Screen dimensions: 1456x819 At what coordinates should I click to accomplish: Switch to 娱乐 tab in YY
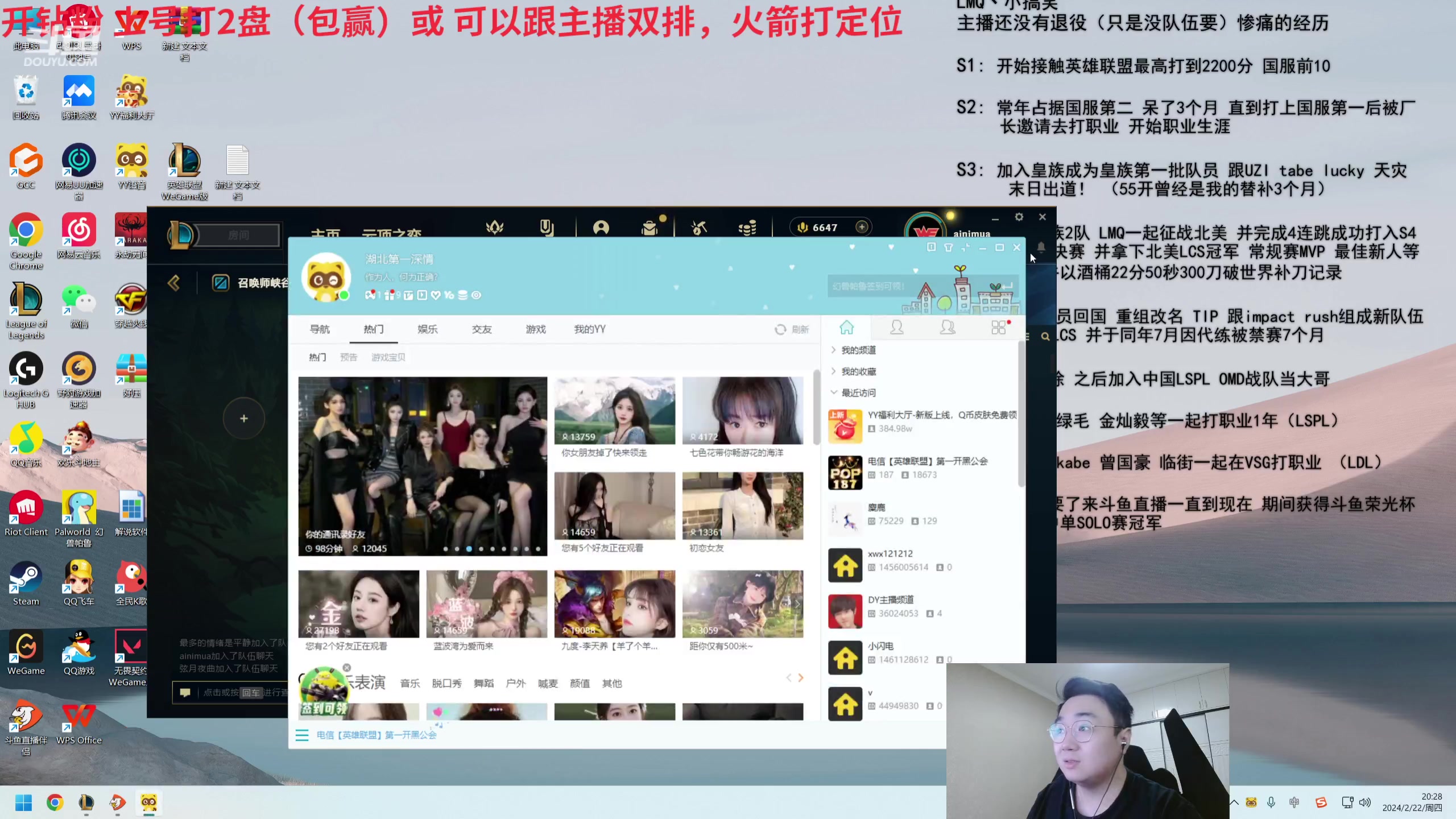point(427,329)
